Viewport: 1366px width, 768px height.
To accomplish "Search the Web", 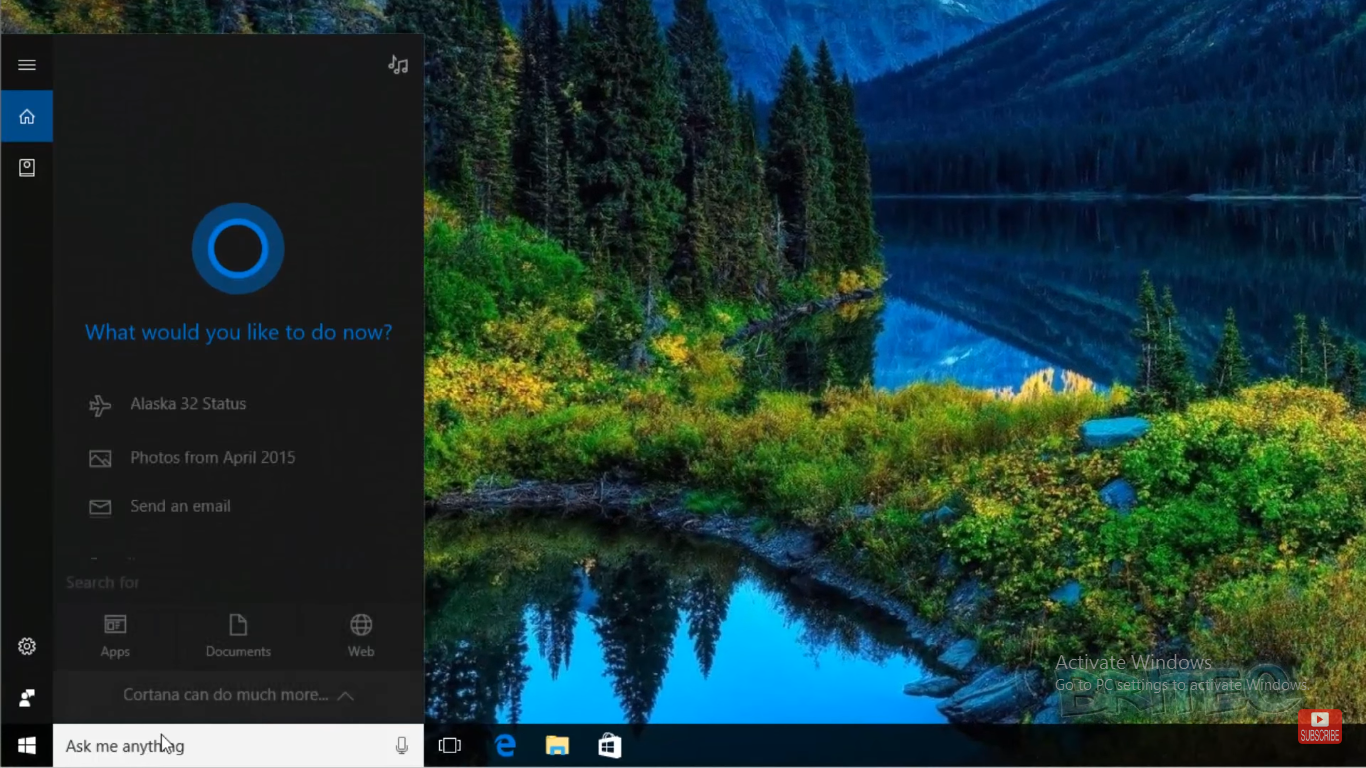I will 361,636.
